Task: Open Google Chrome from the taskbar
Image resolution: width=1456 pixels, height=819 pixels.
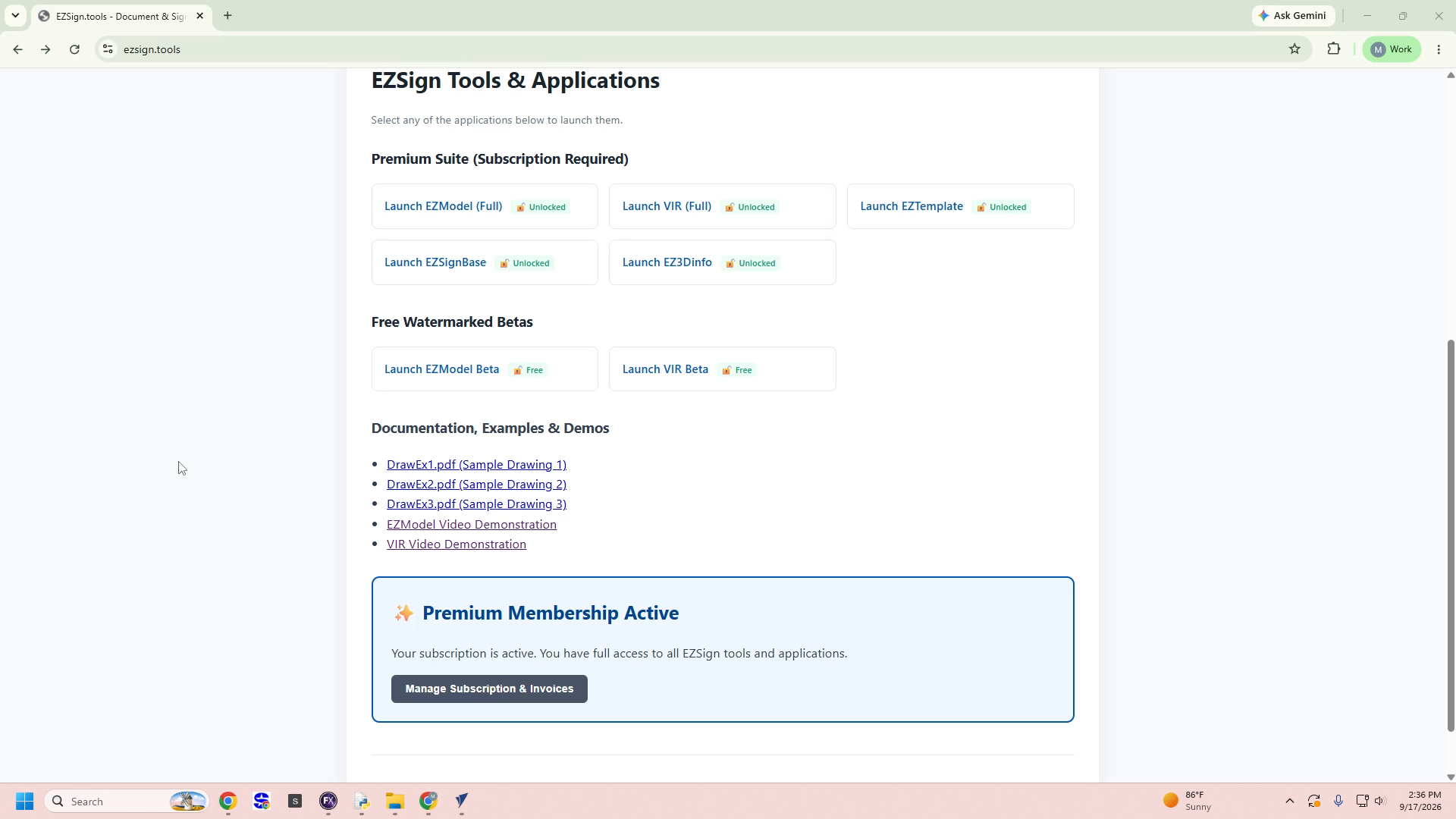Action: (x=228, y=802)
